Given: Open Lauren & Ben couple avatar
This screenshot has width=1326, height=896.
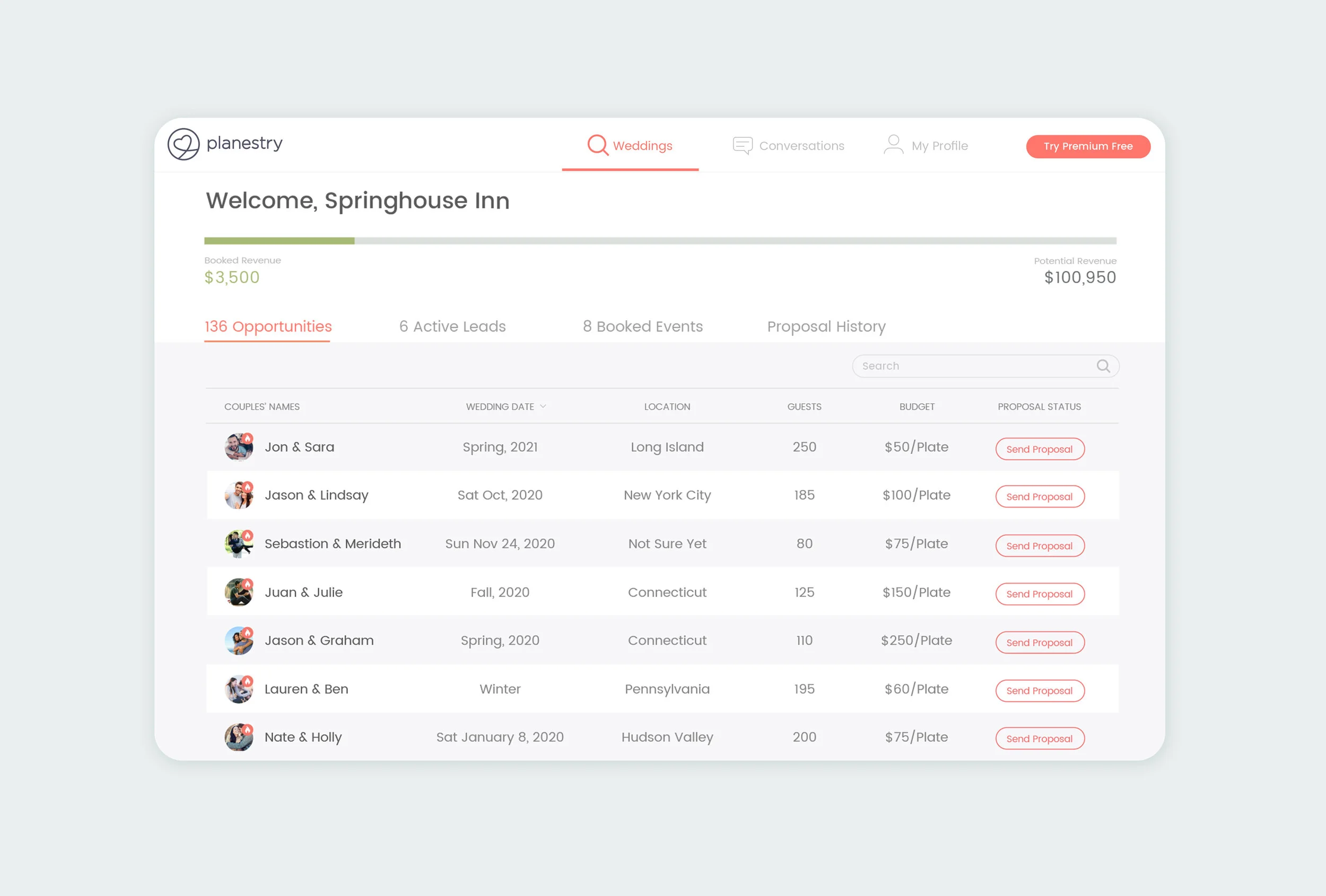Looking at the screenshot, I should (239, 689).
